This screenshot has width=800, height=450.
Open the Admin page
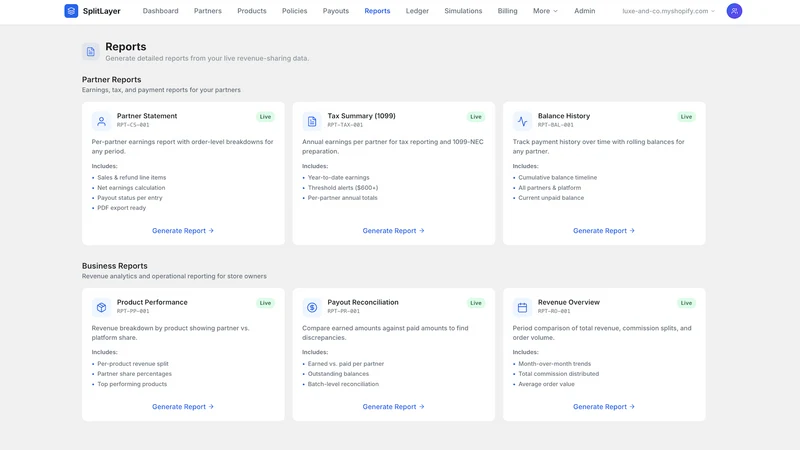[584, 11]
